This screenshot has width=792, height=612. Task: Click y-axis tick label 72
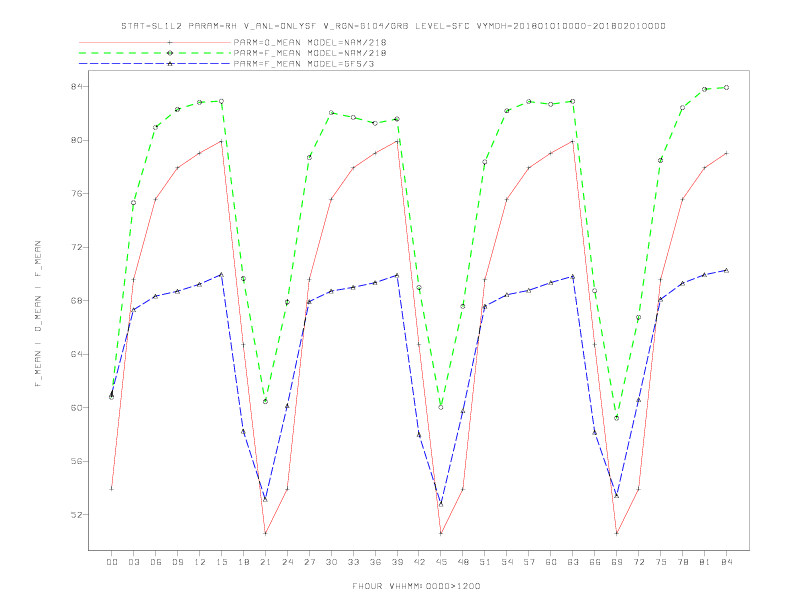(x=76, y=247)
